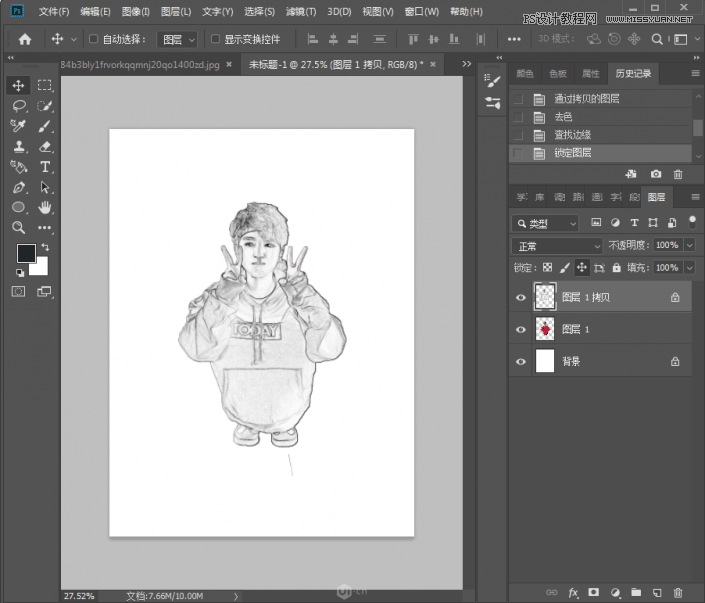Open opacity 100% dropdown arrow

coord(690,245)
